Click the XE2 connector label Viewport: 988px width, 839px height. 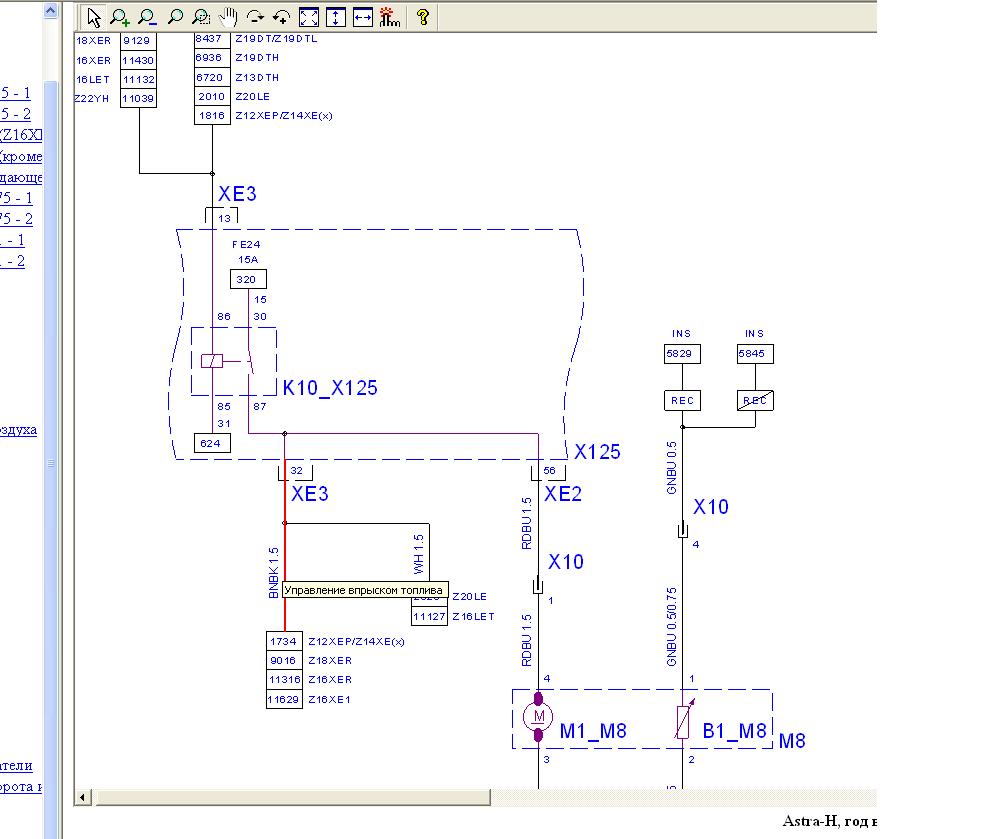[563, 494]
